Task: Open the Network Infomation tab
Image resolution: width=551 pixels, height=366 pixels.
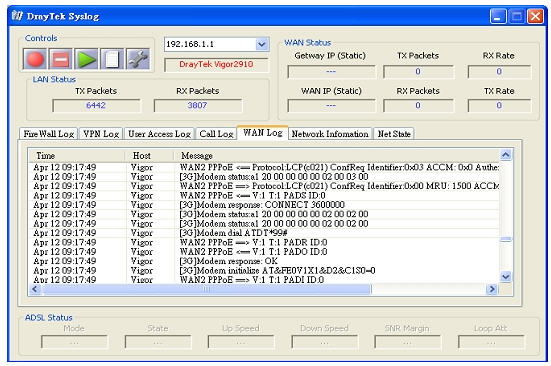Action: (330, 134)
